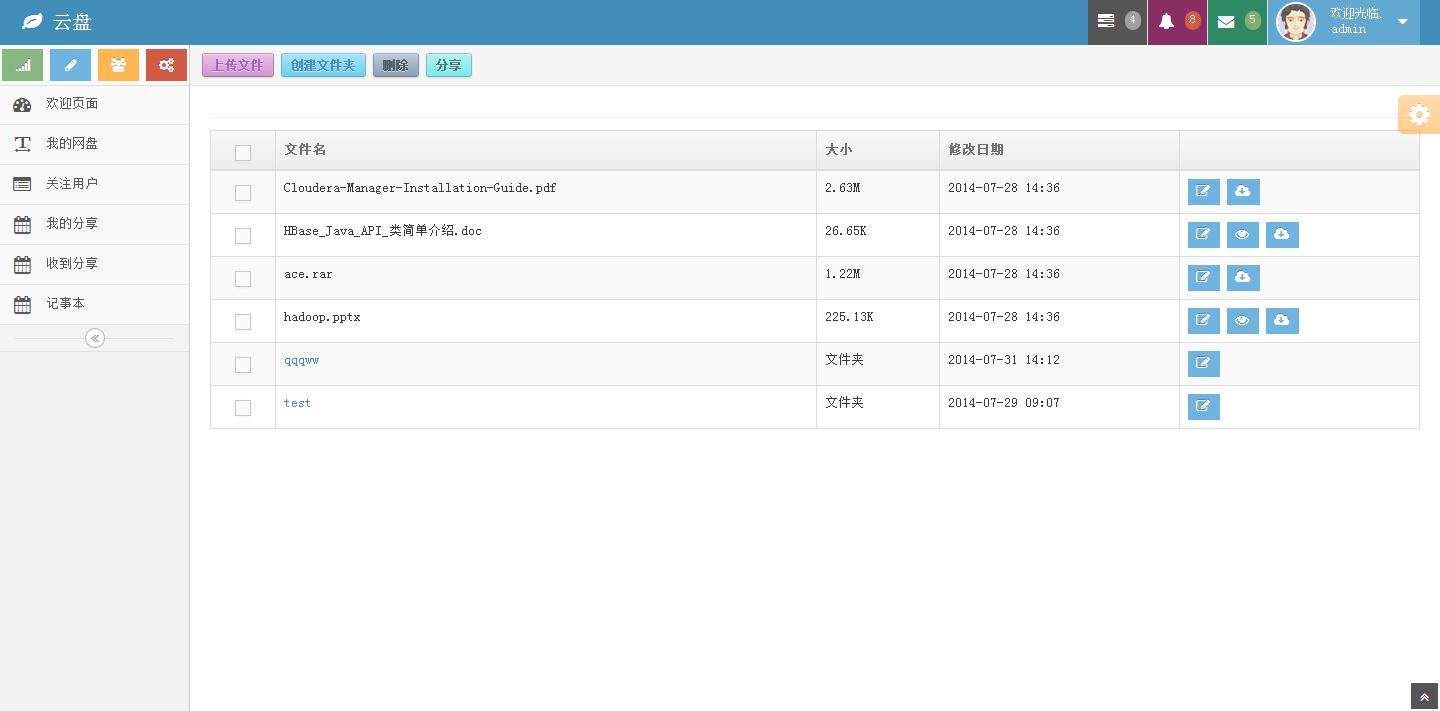Open the orange settings gear panel

tap(1419, 115)
